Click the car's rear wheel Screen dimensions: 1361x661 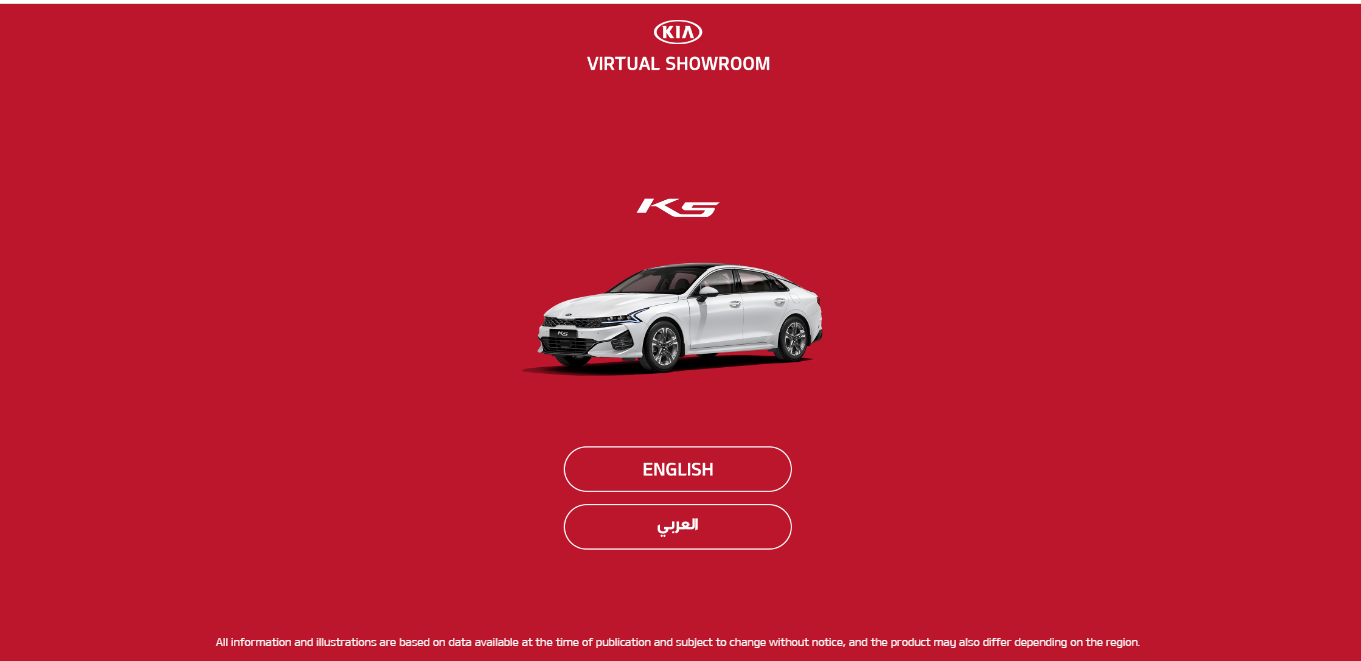[x=795, y=339]
